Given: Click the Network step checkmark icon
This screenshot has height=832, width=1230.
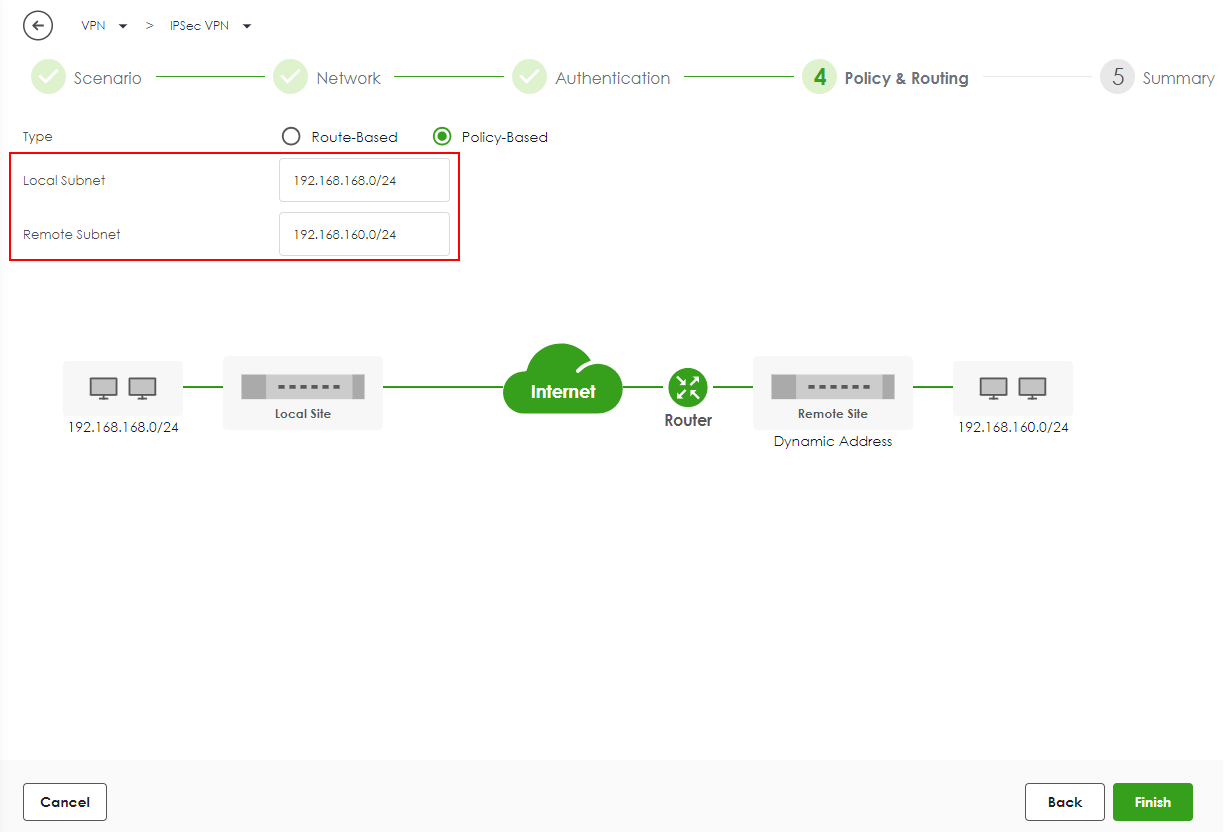Looking at the screenshot, I should coord(290,77).
